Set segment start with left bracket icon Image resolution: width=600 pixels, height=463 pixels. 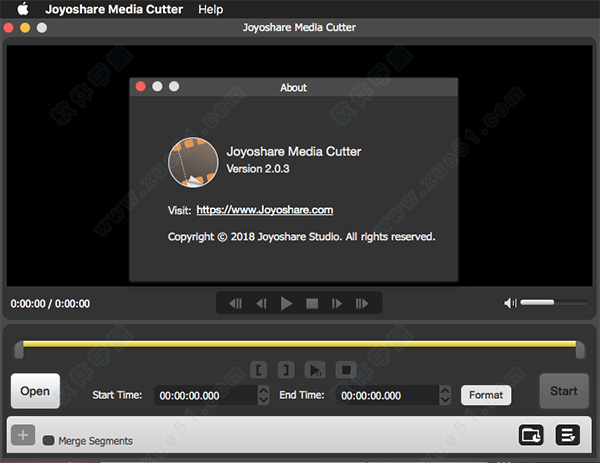(259, 370)
